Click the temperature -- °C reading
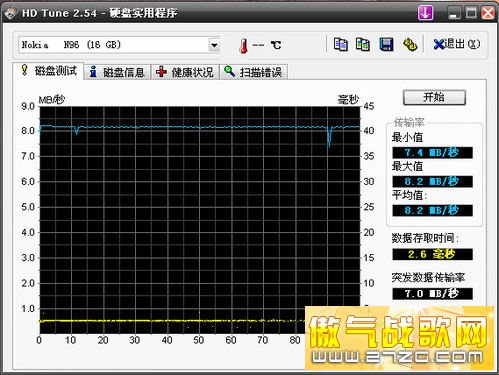This screenshot has height=375, width=499. [x=267, y=45]
